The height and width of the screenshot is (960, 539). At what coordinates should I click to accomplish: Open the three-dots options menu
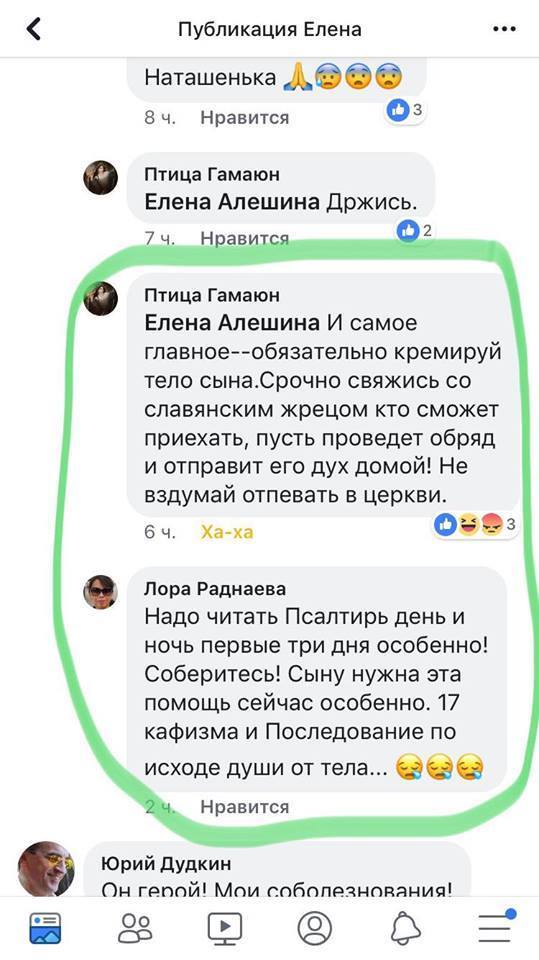pyautogui.click(x=504, y=29)
